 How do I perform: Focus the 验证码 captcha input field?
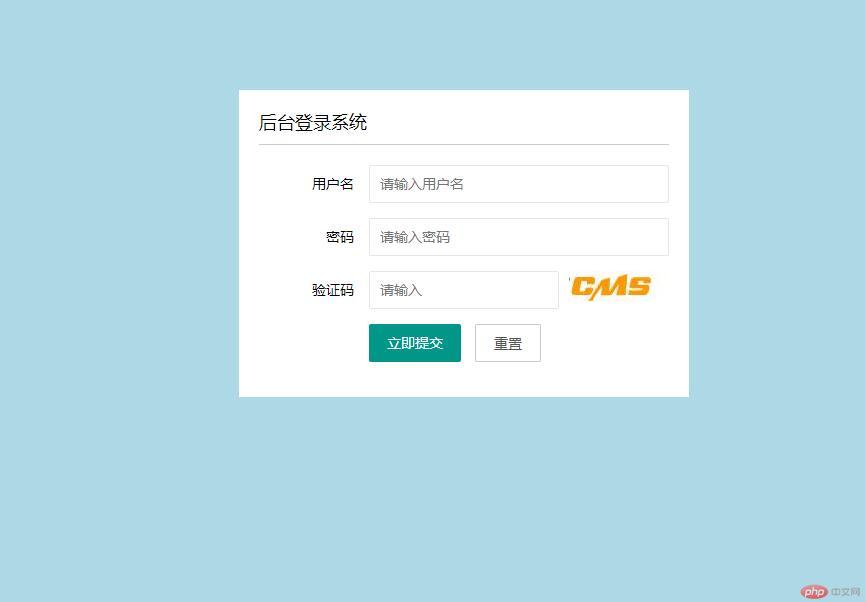click(463, 290)
